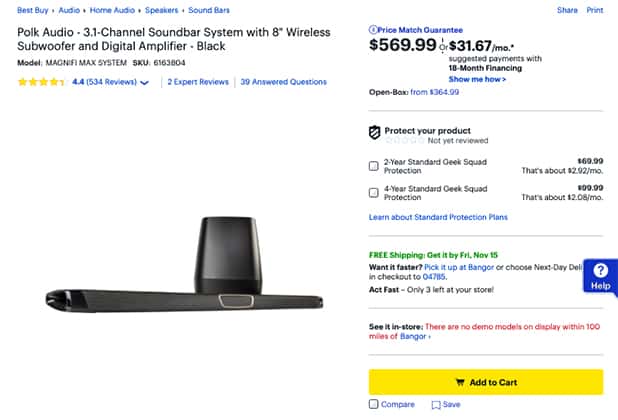This screenshot has width=618, height=420.
Task: Click the Price Match Guarantee info icon
Action: (373, 31)
